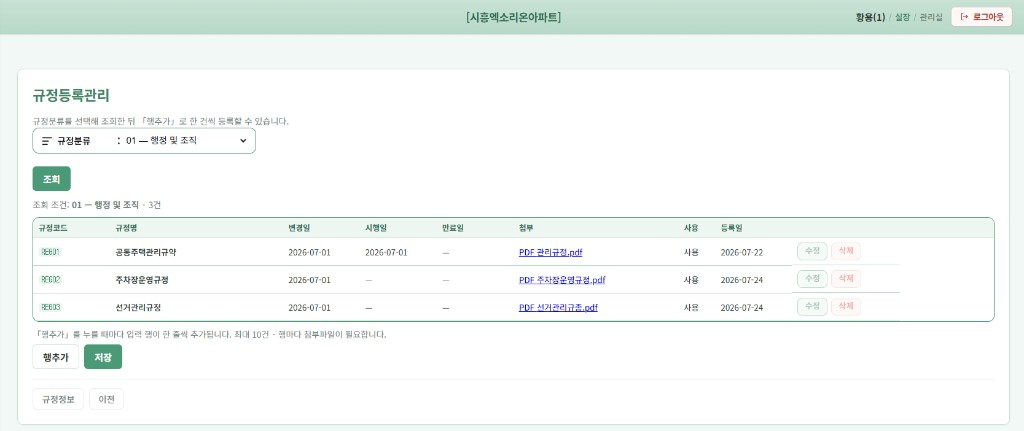1024x431 pixels.
Task: Select regulation name 주차장운영규정
Action: (x=141, y=280)
